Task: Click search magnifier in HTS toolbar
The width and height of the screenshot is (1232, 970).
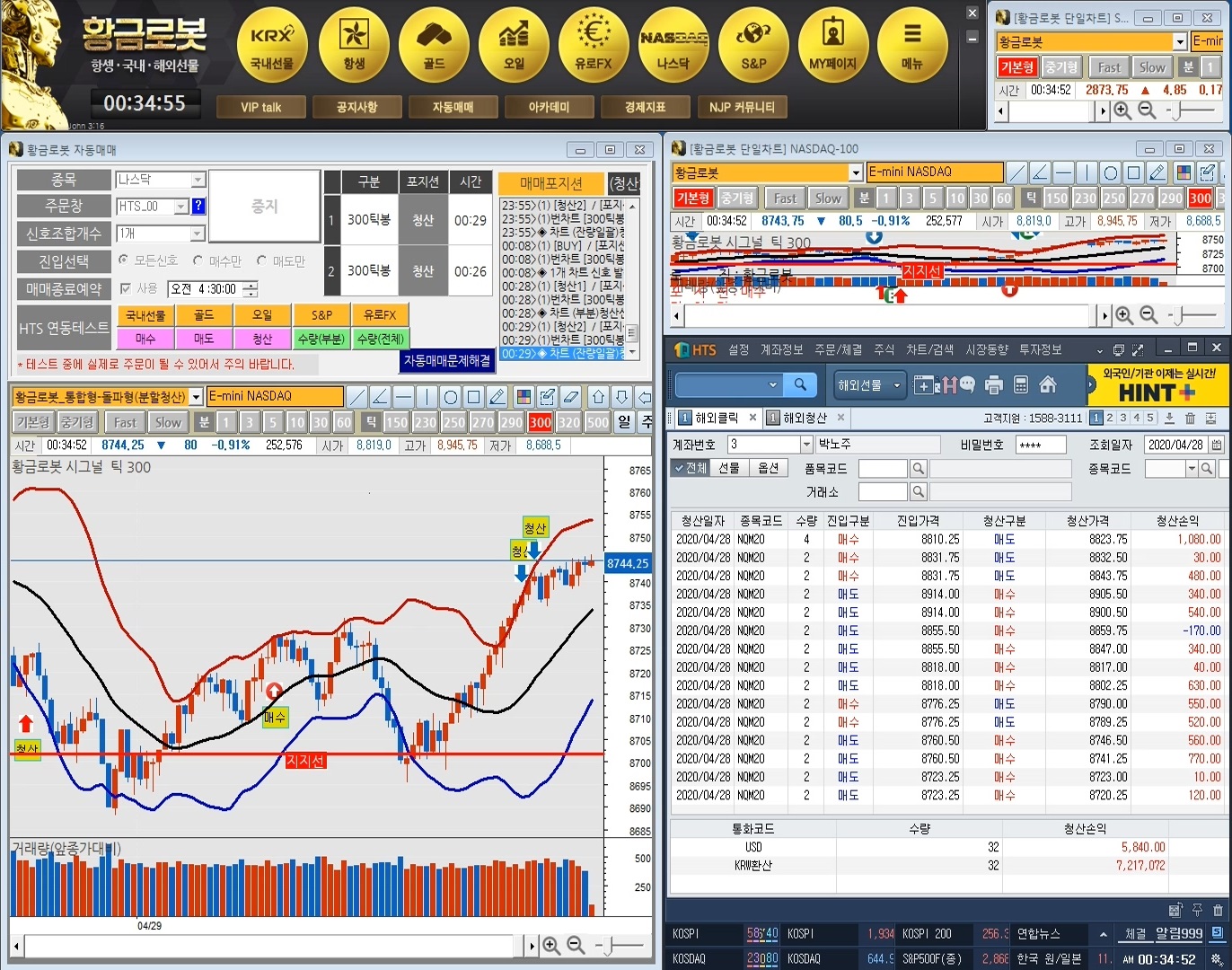Action: (799, 384)
